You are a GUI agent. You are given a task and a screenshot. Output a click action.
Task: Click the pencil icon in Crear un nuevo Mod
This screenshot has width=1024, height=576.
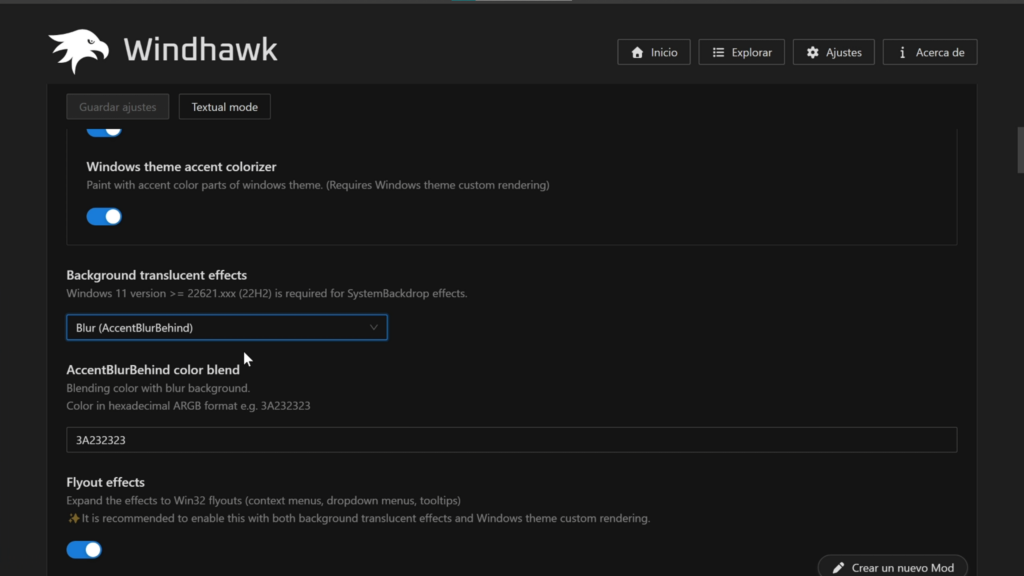coord(839,568)
